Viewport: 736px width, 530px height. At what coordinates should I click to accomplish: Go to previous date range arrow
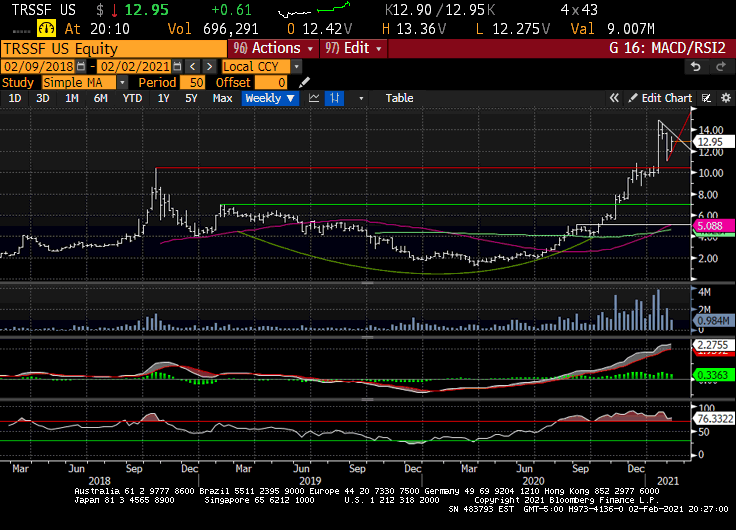pyautogui.click(x=192, y=66)
